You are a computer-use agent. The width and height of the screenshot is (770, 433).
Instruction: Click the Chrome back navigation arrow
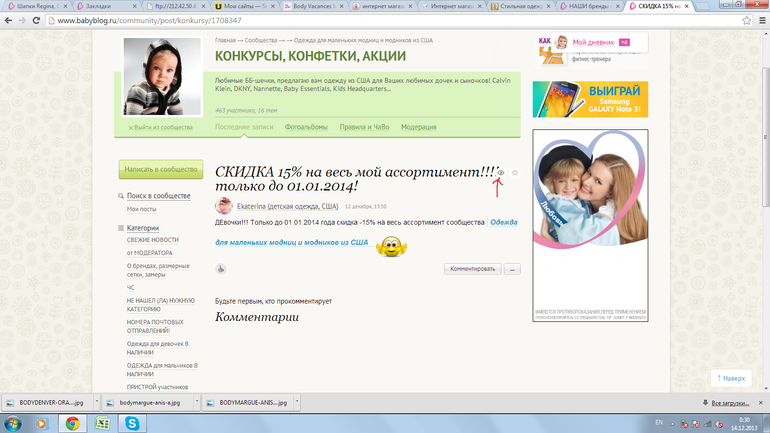(x=11, y=20)
